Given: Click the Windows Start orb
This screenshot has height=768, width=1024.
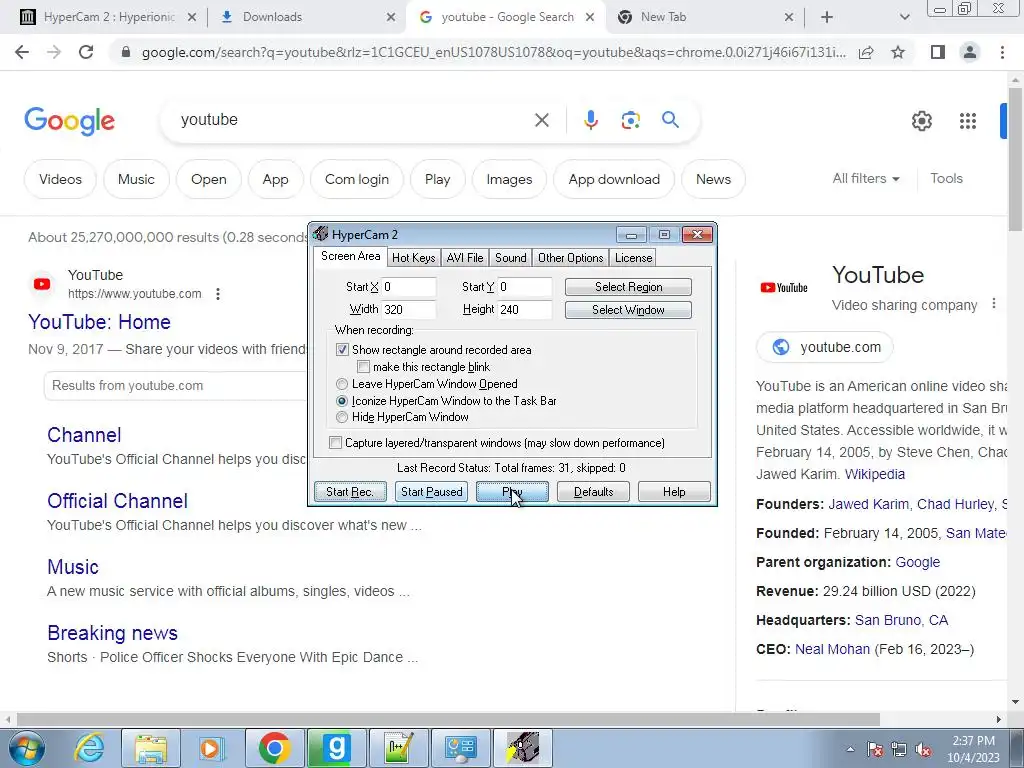Looking at the screenshot, I should pyautogui.click(x=26, y=748).
